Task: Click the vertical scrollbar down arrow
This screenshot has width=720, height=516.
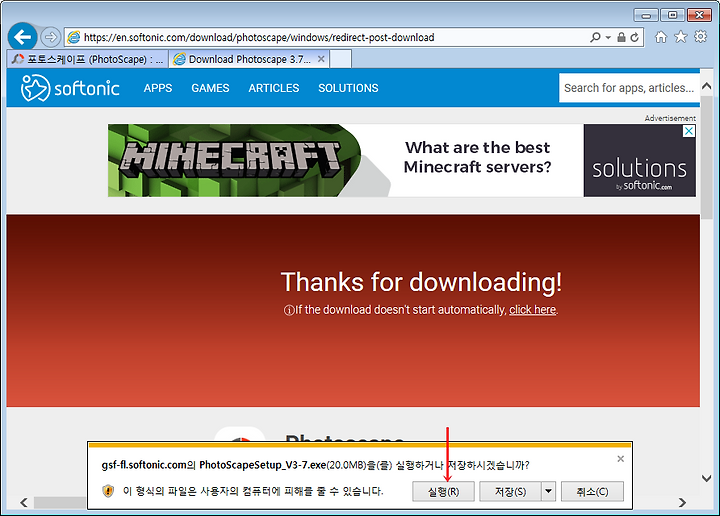Action: point(707,478)
